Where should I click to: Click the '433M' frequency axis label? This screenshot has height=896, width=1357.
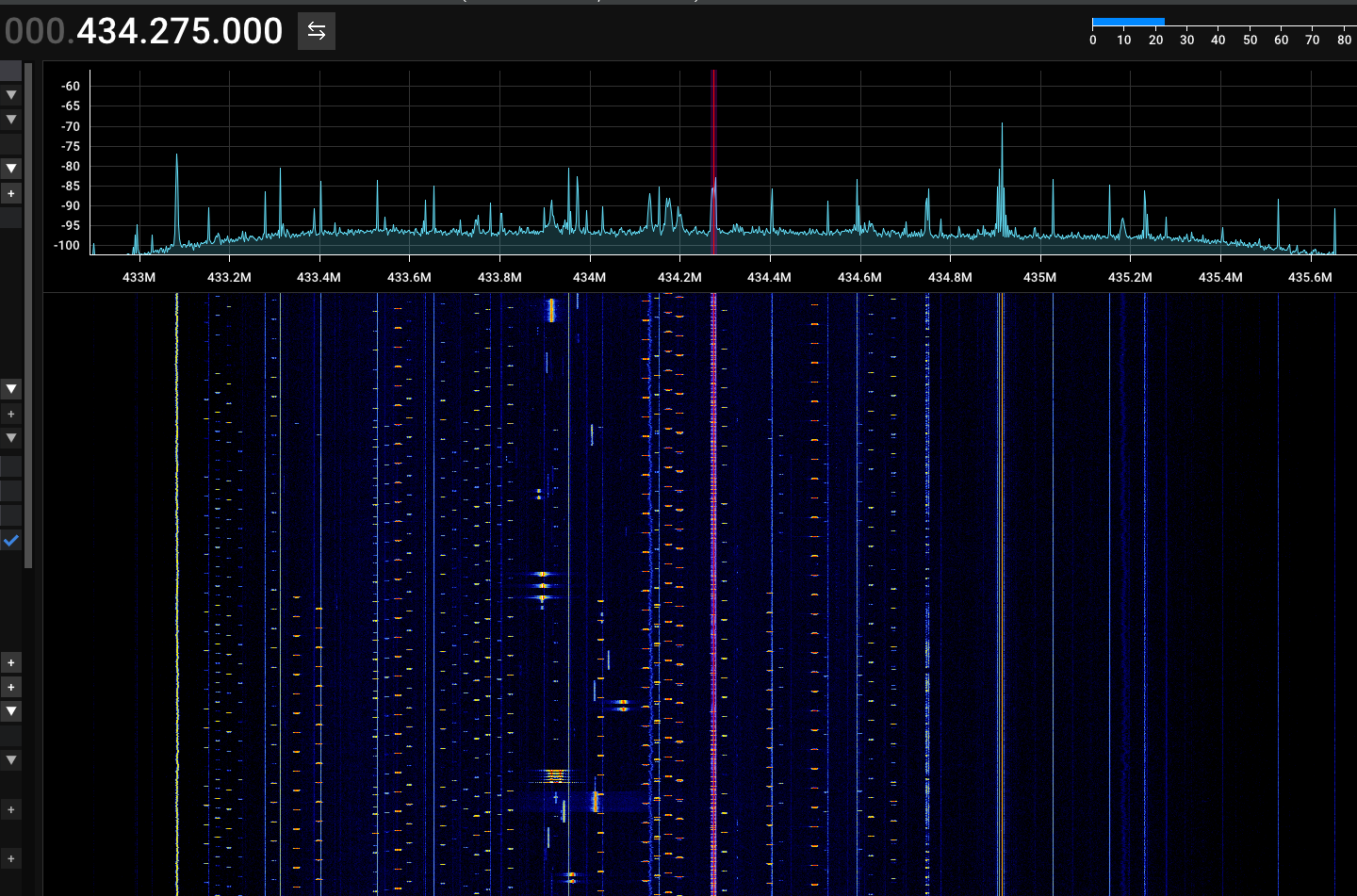click(x=139, y=277)
